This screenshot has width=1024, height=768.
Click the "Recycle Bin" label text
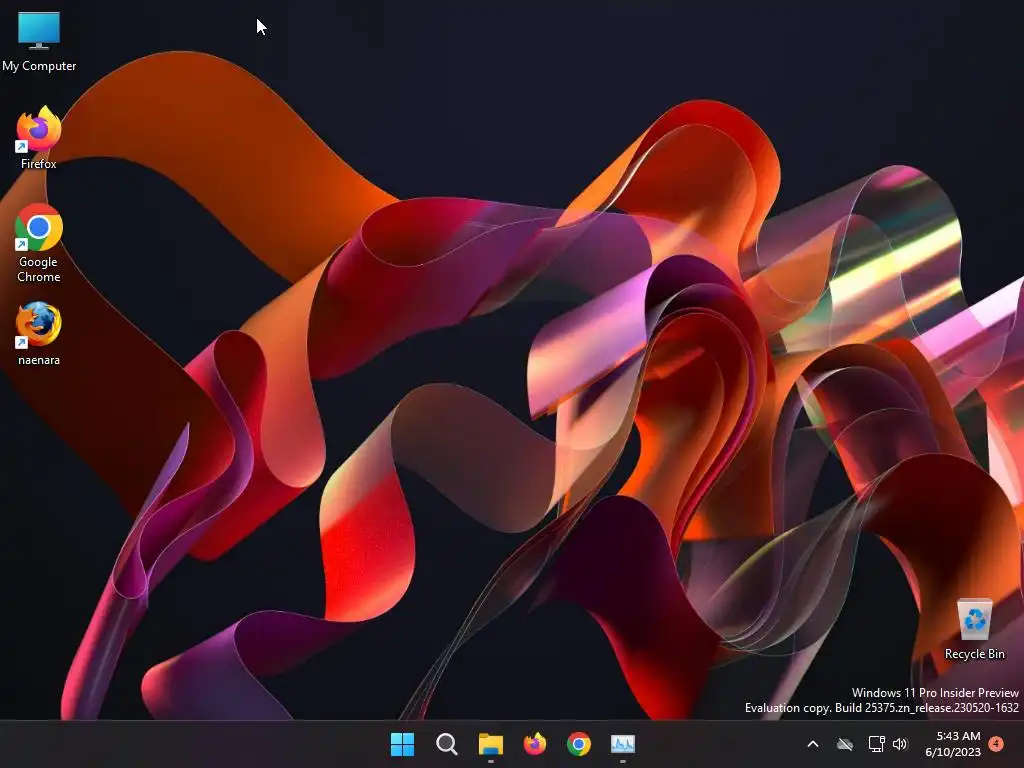974,654
